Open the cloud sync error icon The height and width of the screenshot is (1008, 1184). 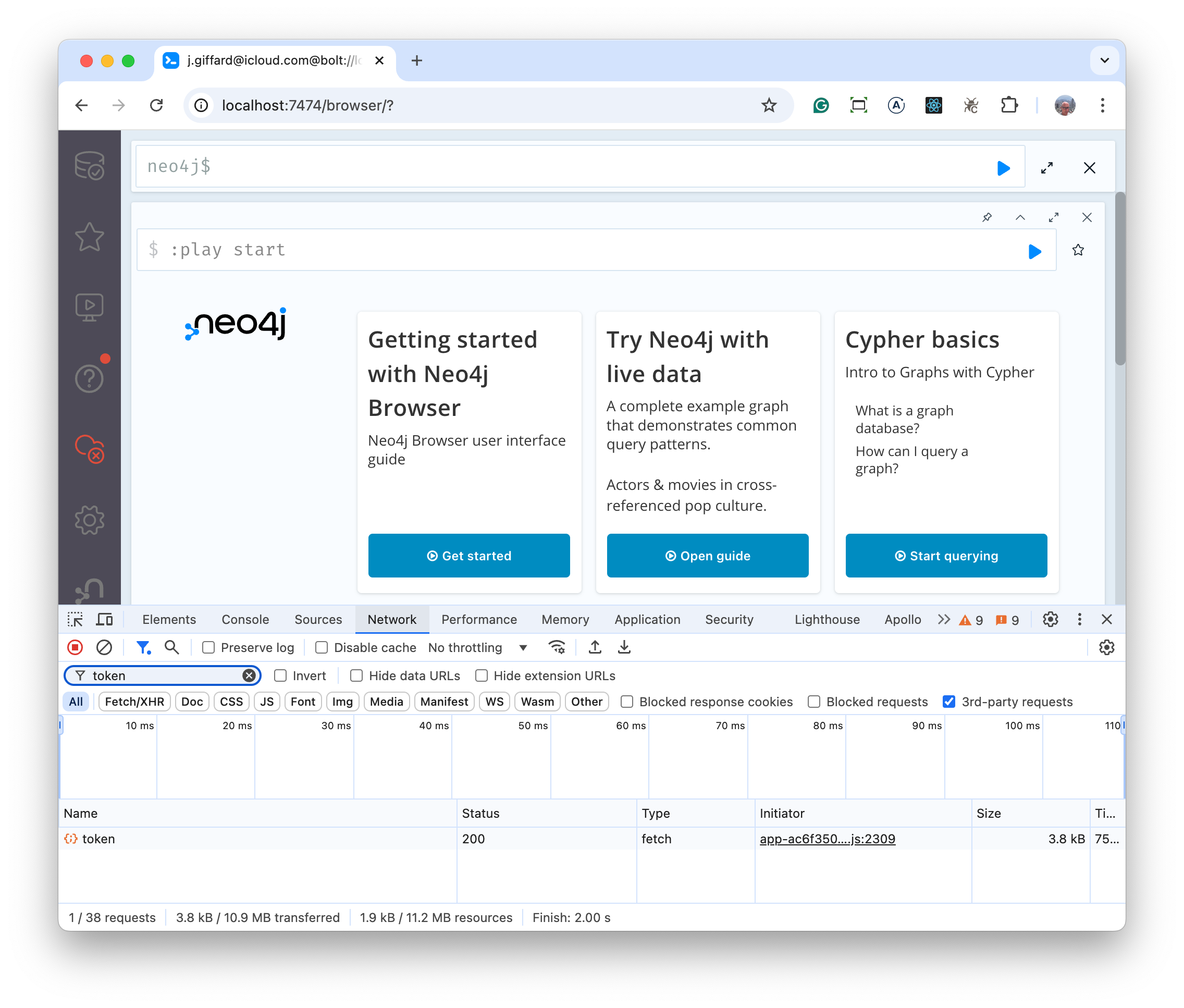[x=90, y=449]
